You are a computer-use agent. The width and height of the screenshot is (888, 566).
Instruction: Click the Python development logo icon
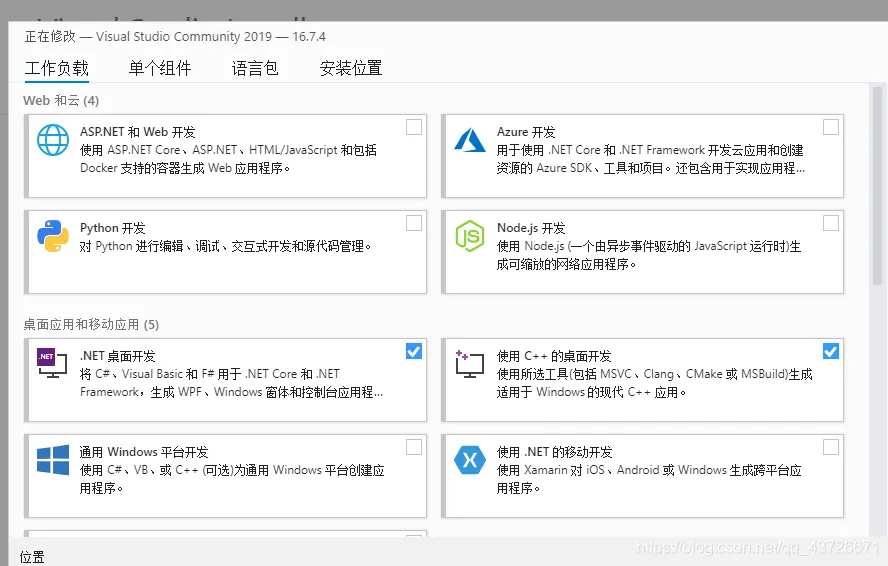tap(53, 236)
